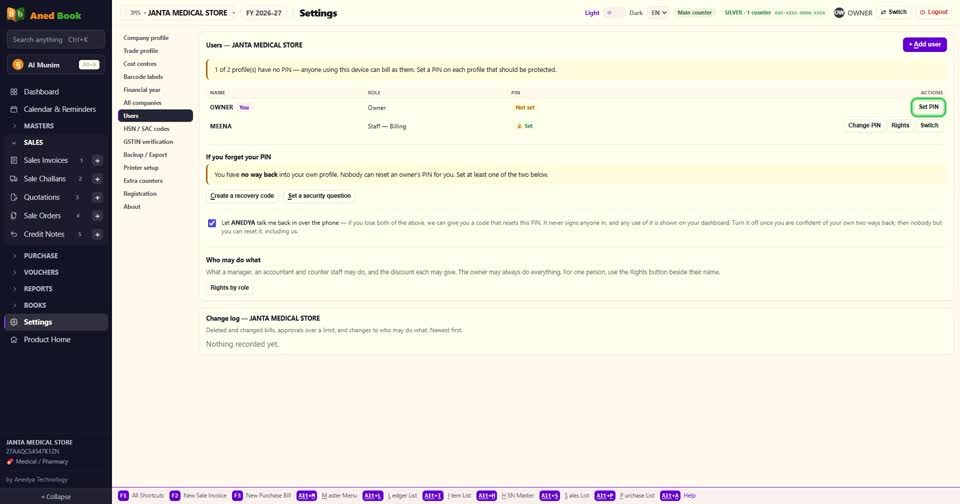Open Rights for MEENA
This screenshot has height=504, width=960.
pos(900,126)
